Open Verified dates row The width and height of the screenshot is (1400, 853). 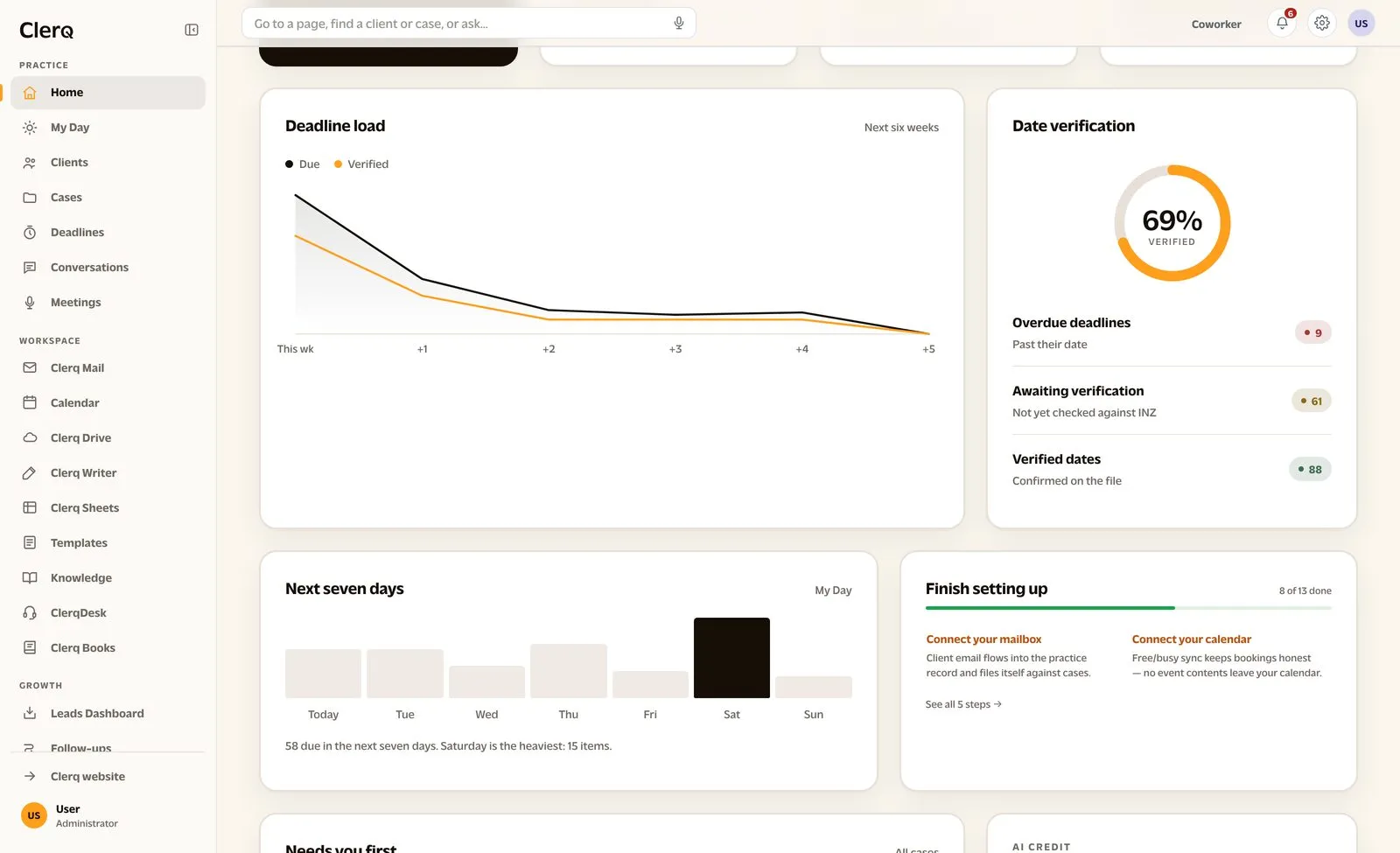1172,469
